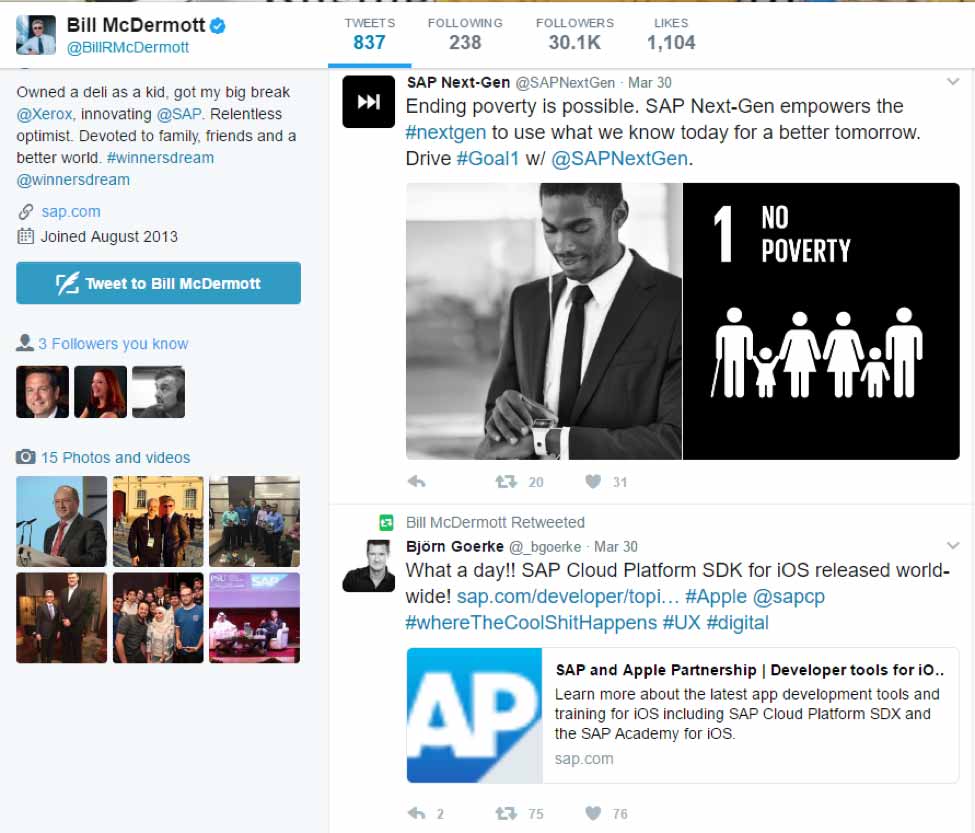This screenshot has width=975, height=833.
Task: Retweet the SAP Next-Gen tweet with 20 retweets
Action: 506,481
